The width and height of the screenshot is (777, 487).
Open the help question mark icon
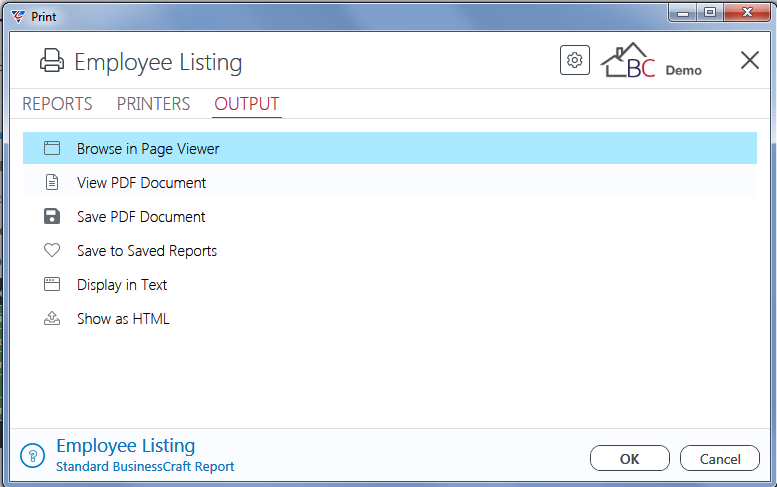click(x=33, y=455)
